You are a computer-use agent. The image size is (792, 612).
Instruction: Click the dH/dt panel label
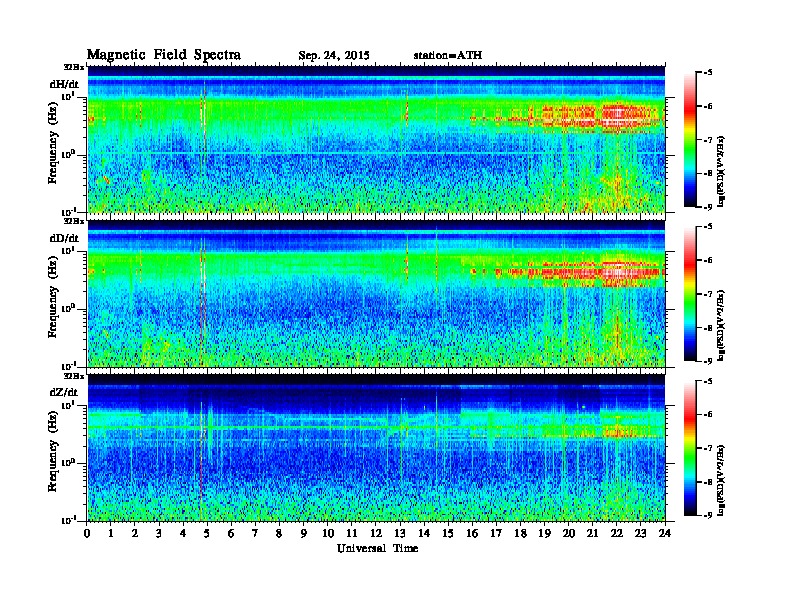pos(64,84)
